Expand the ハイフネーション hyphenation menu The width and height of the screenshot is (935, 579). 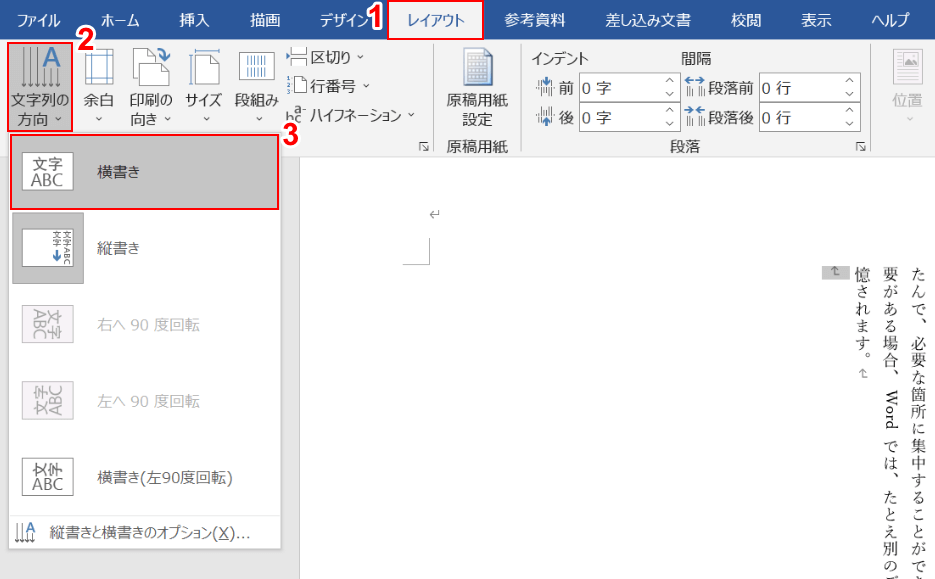tap(350, 115)
